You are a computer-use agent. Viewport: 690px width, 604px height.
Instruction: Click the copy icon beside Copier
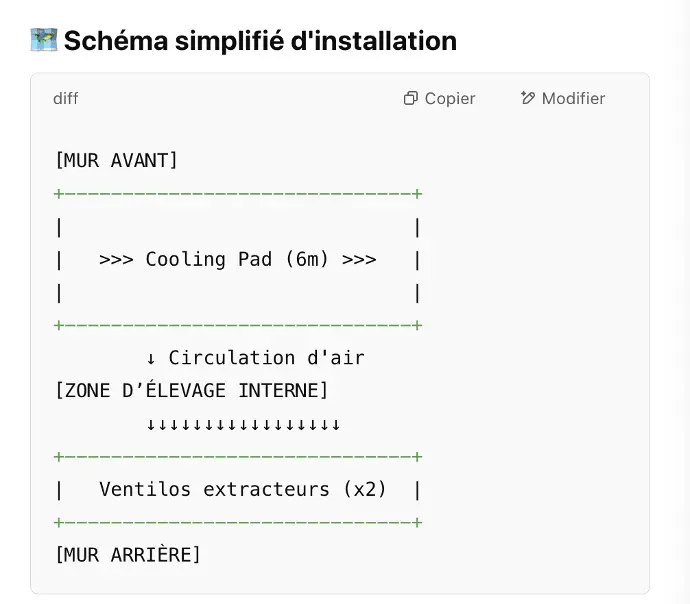(410, 98)
